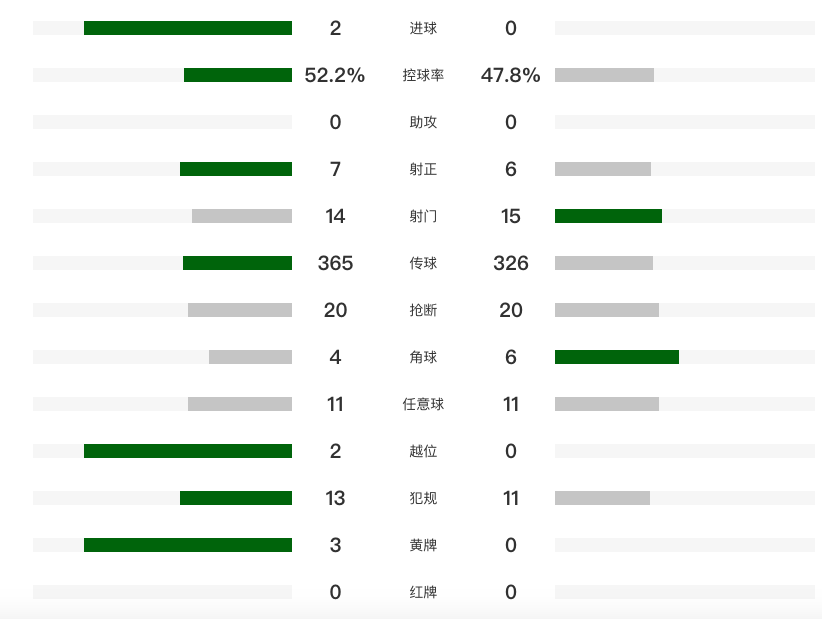Screen dimensions: 822x619
Task: Select the 326 passes value
Action: click(510, 263)
